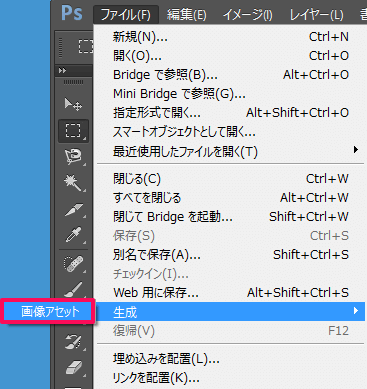Select the Eyedropper tool

tap(73, 235)
